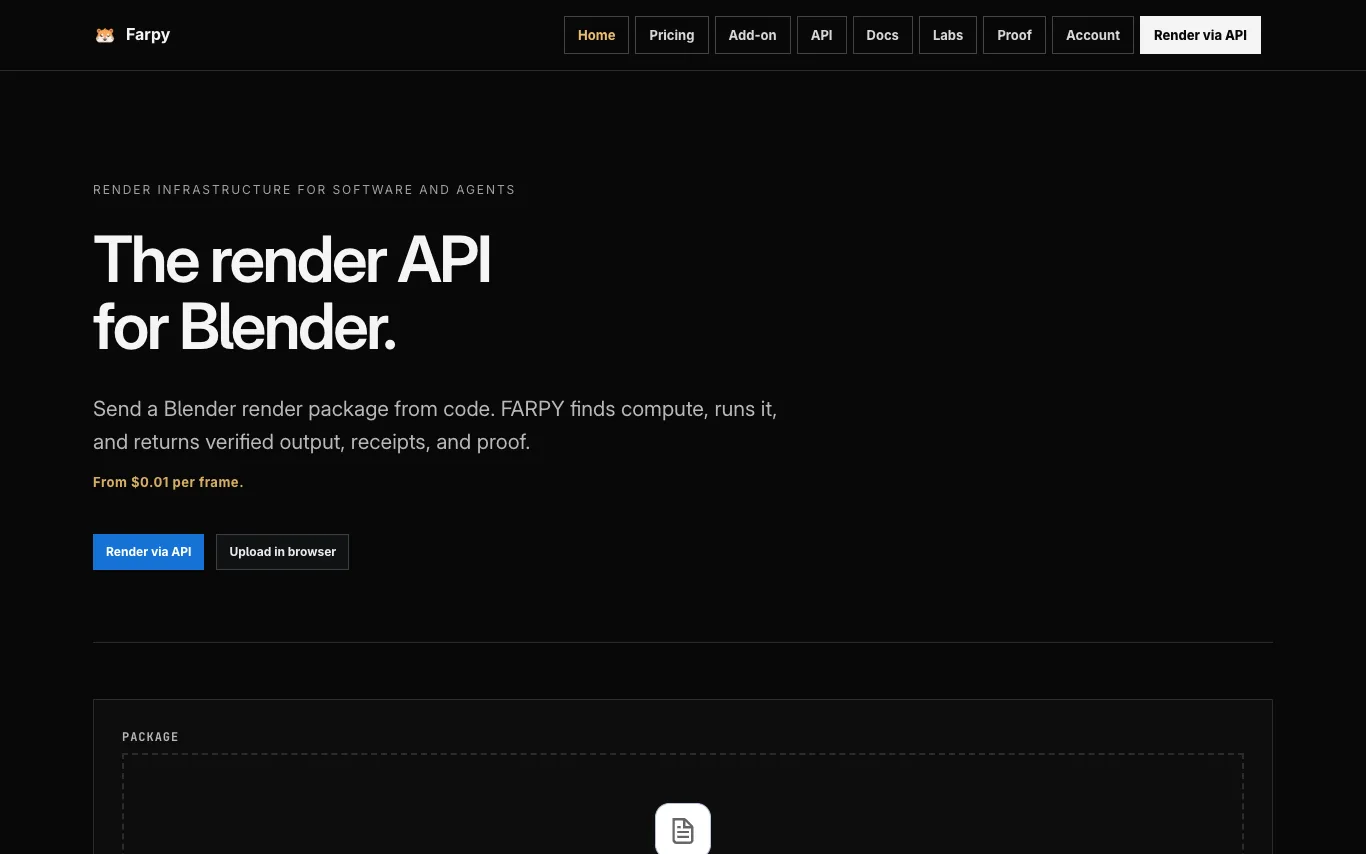1366x854 pixels.
Task: Choose Upload in browser
Action: coord(283,552)
